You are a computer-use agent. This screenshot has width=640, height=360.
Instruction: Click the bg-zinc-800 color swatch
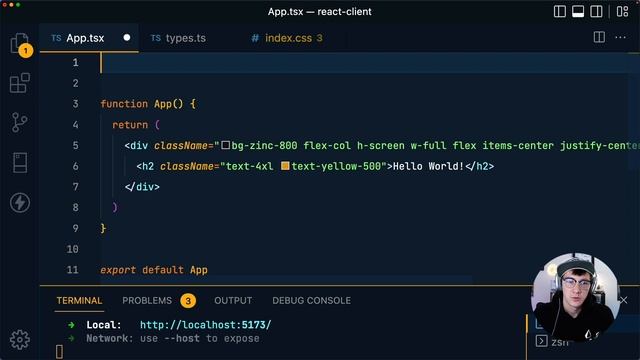coord(225,145)
